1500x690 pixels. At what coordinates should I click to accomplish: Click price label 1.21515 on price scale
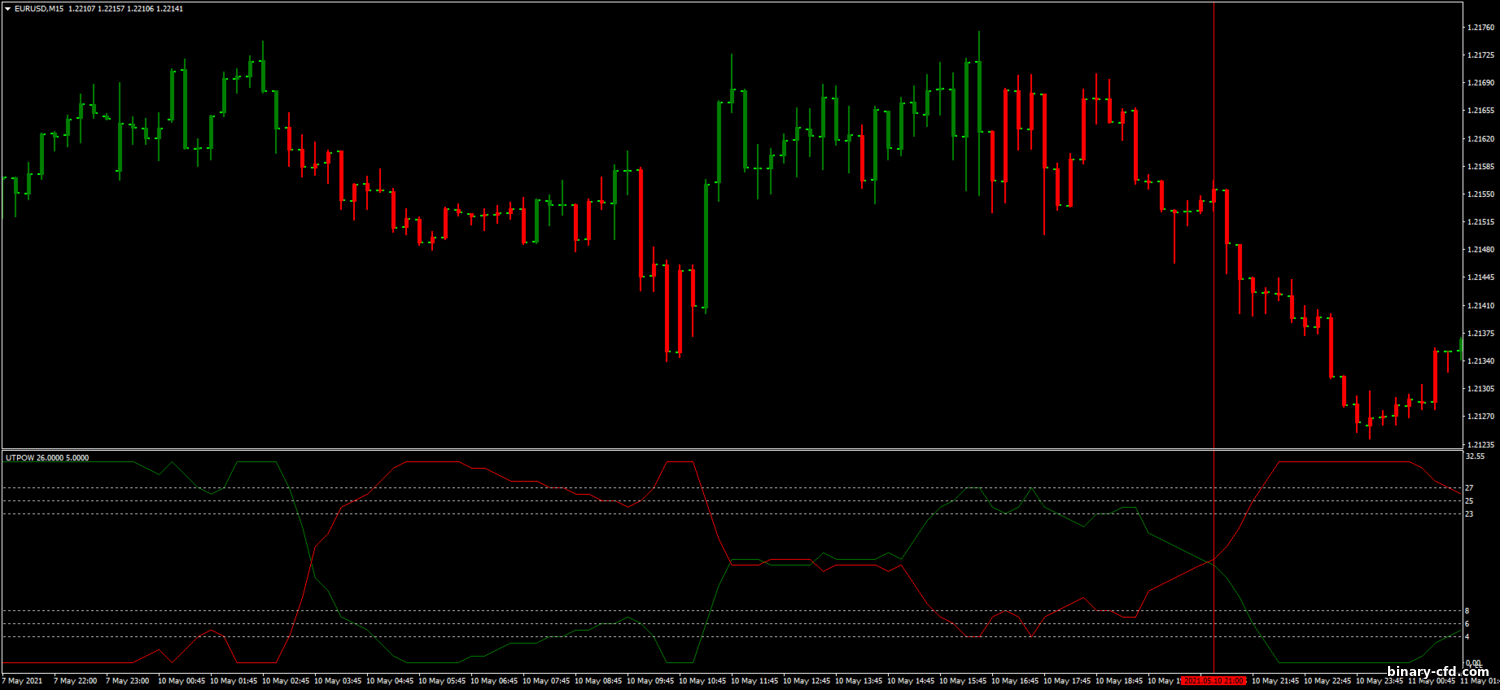click(1480, 222)
